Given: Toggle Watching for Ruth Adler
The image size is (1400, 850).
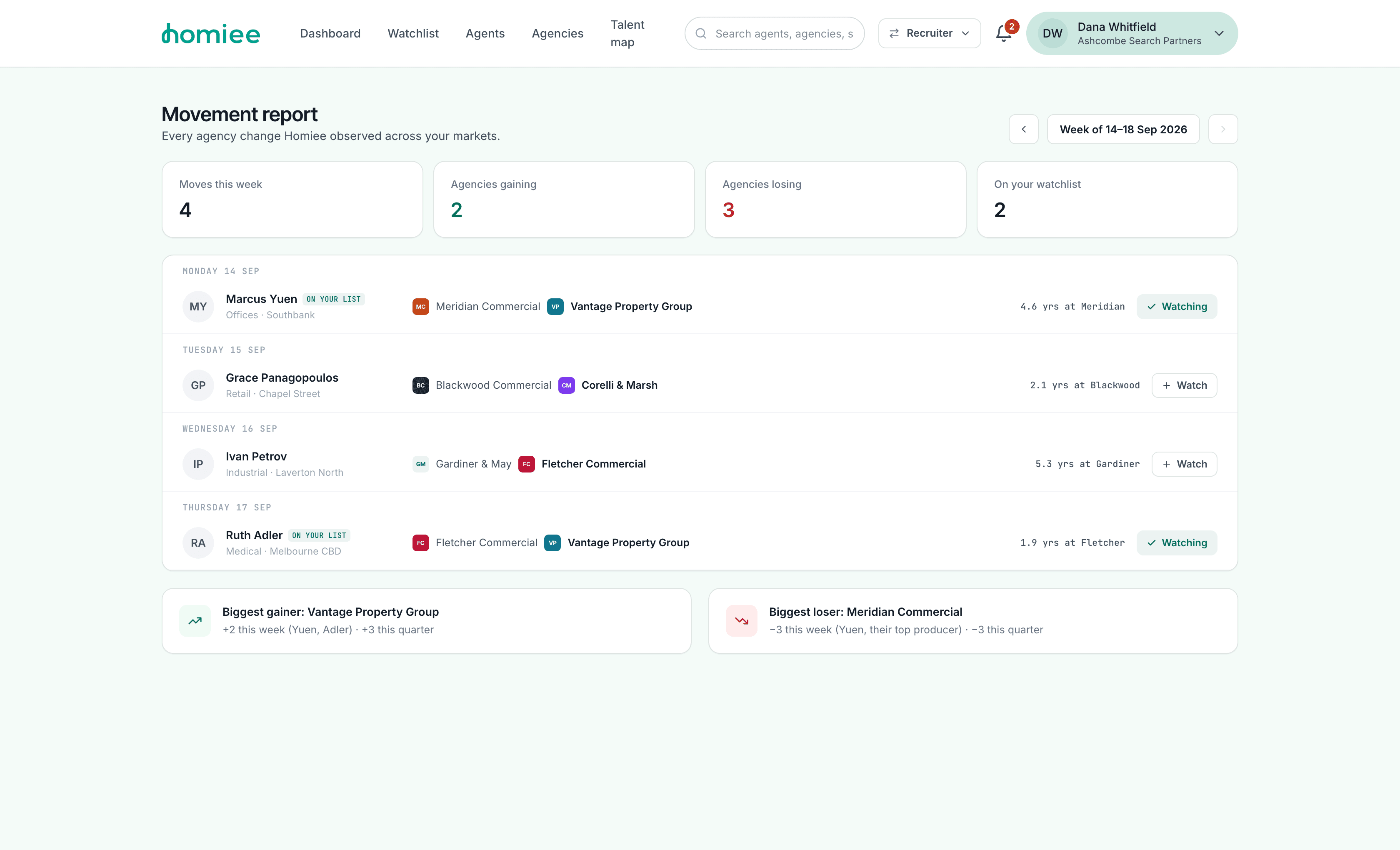Looking at the screenshot, I should (x=1177, y=542).
